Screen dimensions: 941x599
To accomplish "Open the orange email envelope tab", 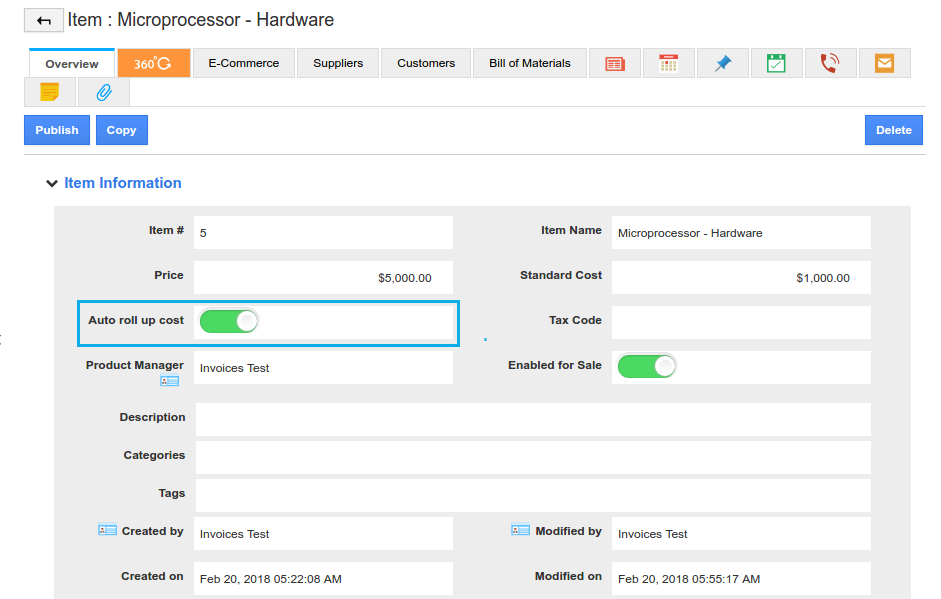I will click(884, 63).
